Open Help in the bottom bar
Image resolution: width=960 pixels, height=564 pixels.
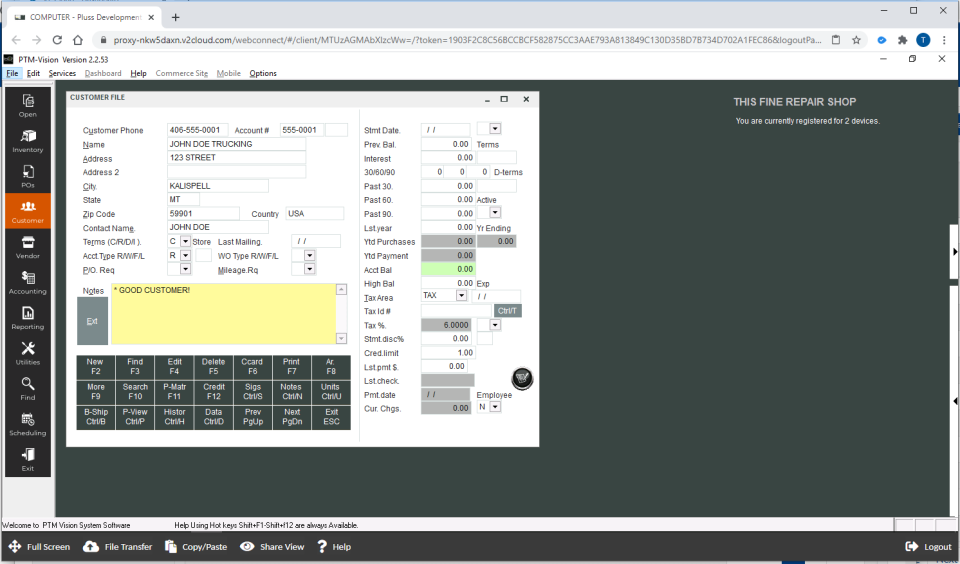coord(334,546)
